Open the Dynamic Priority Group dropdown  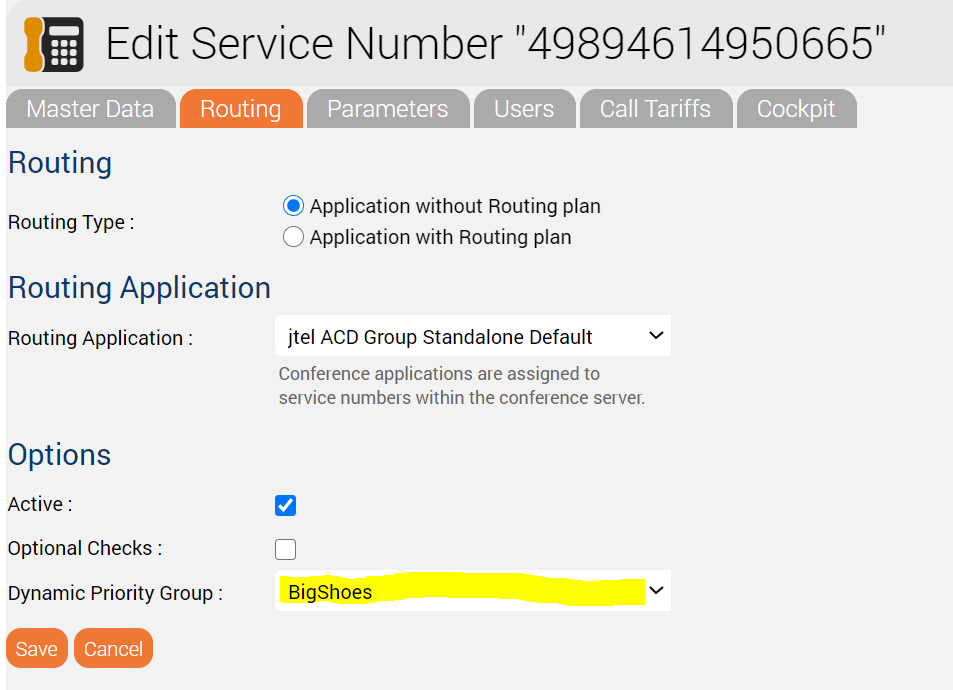coord(473,590)
